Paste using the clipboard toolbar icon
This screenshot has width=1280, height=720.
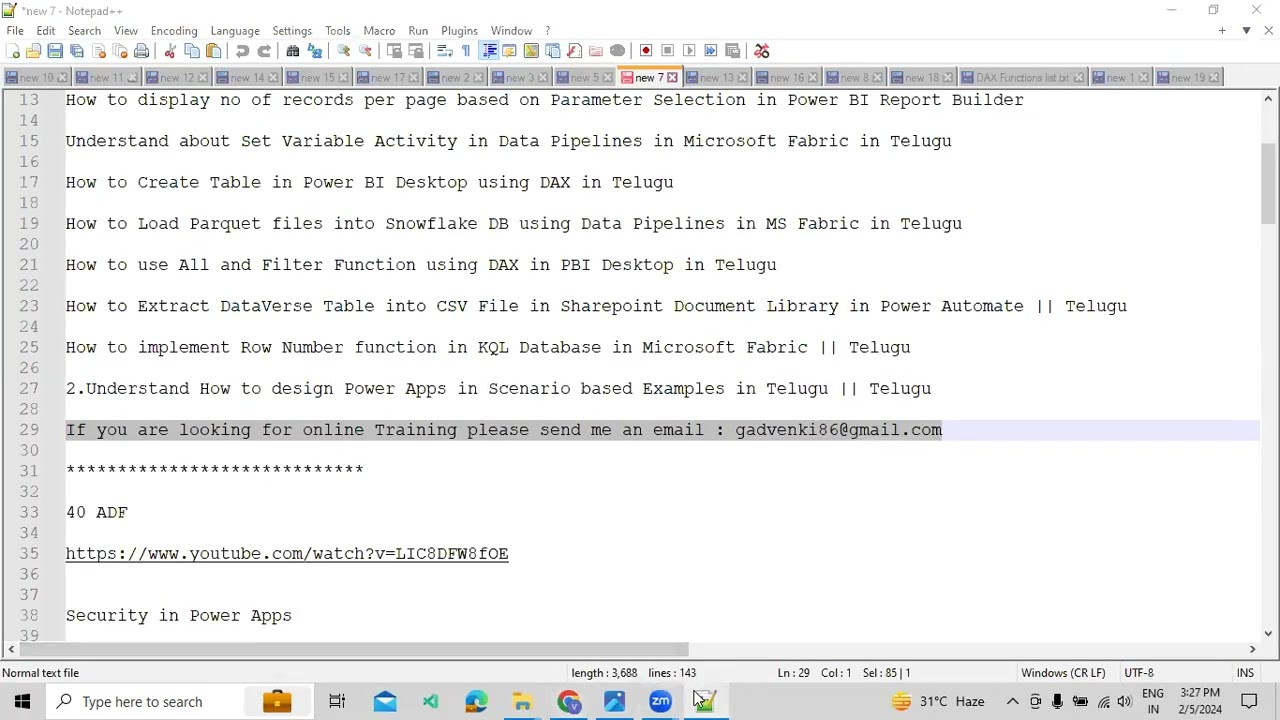point(213,51)
